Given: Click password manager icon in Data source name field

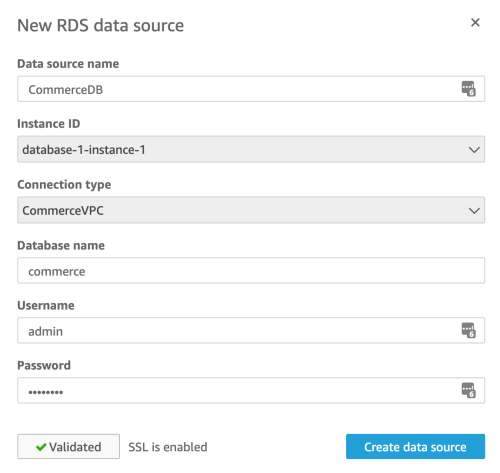Looking at the screenshot, I should (x=468, y=89).
